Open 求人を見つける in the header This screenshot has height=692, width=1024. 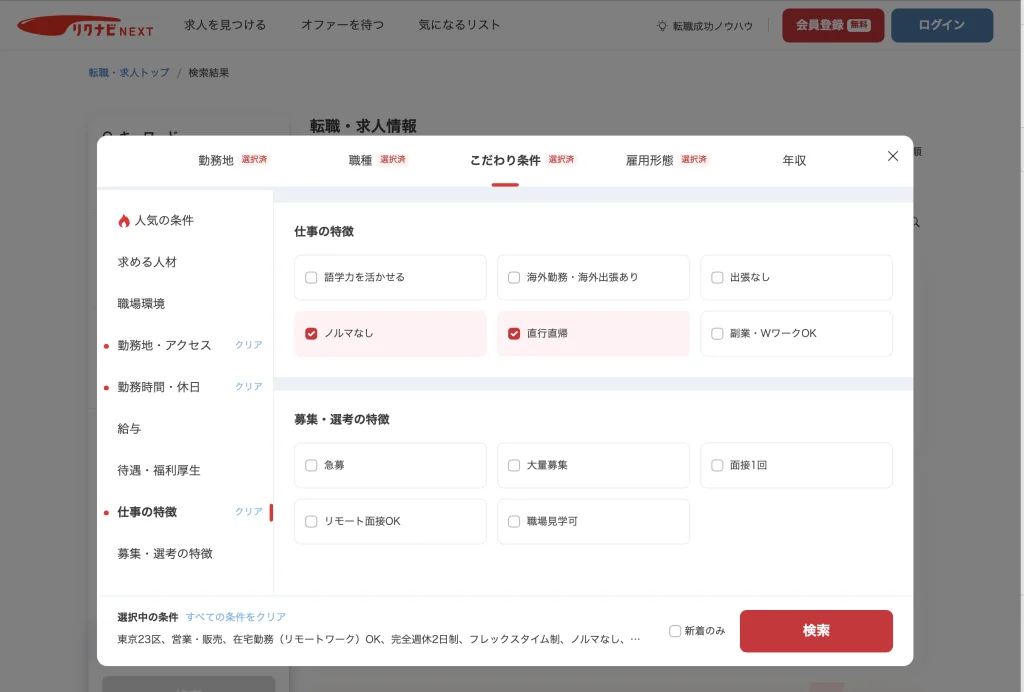225,25
